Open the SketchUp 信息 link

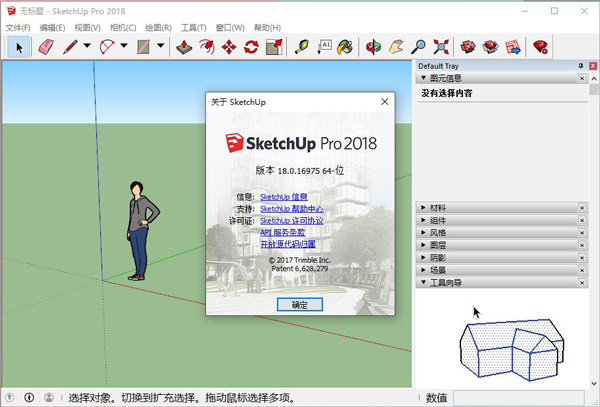click(x=284, y=197)
